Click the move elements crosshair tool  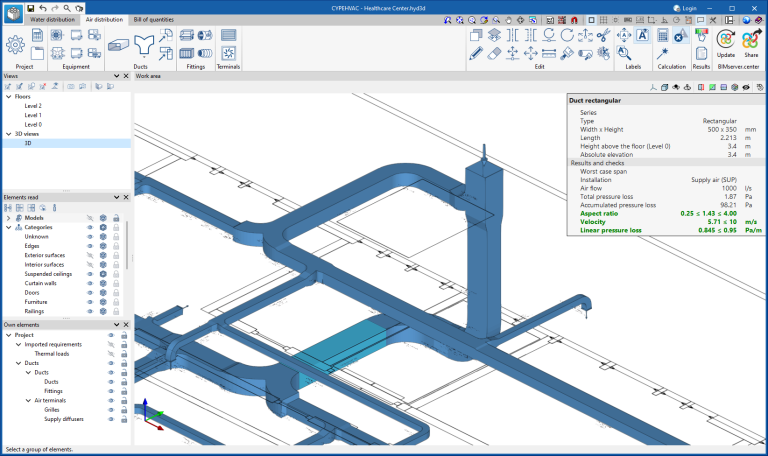click(530, 53)
